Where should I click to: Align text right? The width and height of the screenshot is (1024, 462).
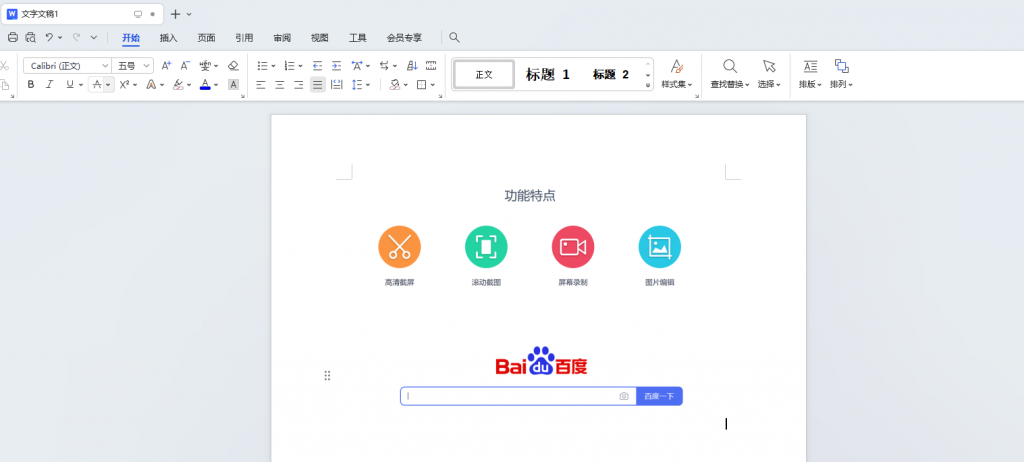click(x=298, y=84)
